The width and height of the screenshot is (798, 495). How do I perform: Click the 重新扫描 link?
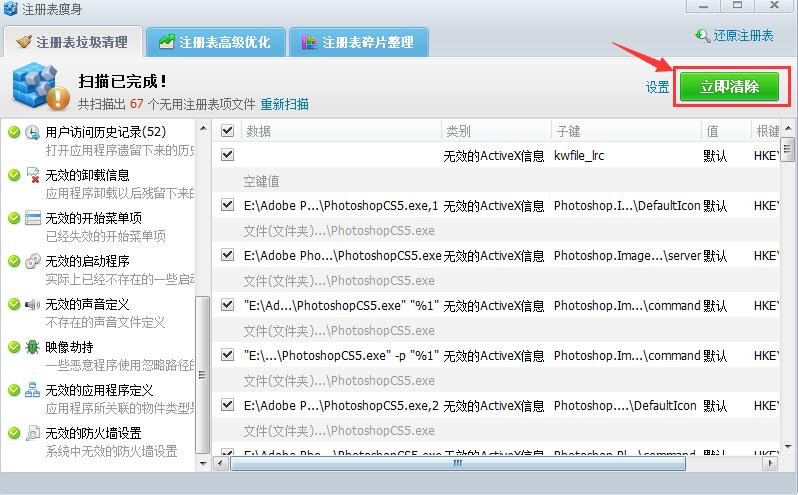pyautogui.click(x=285, y=104)
